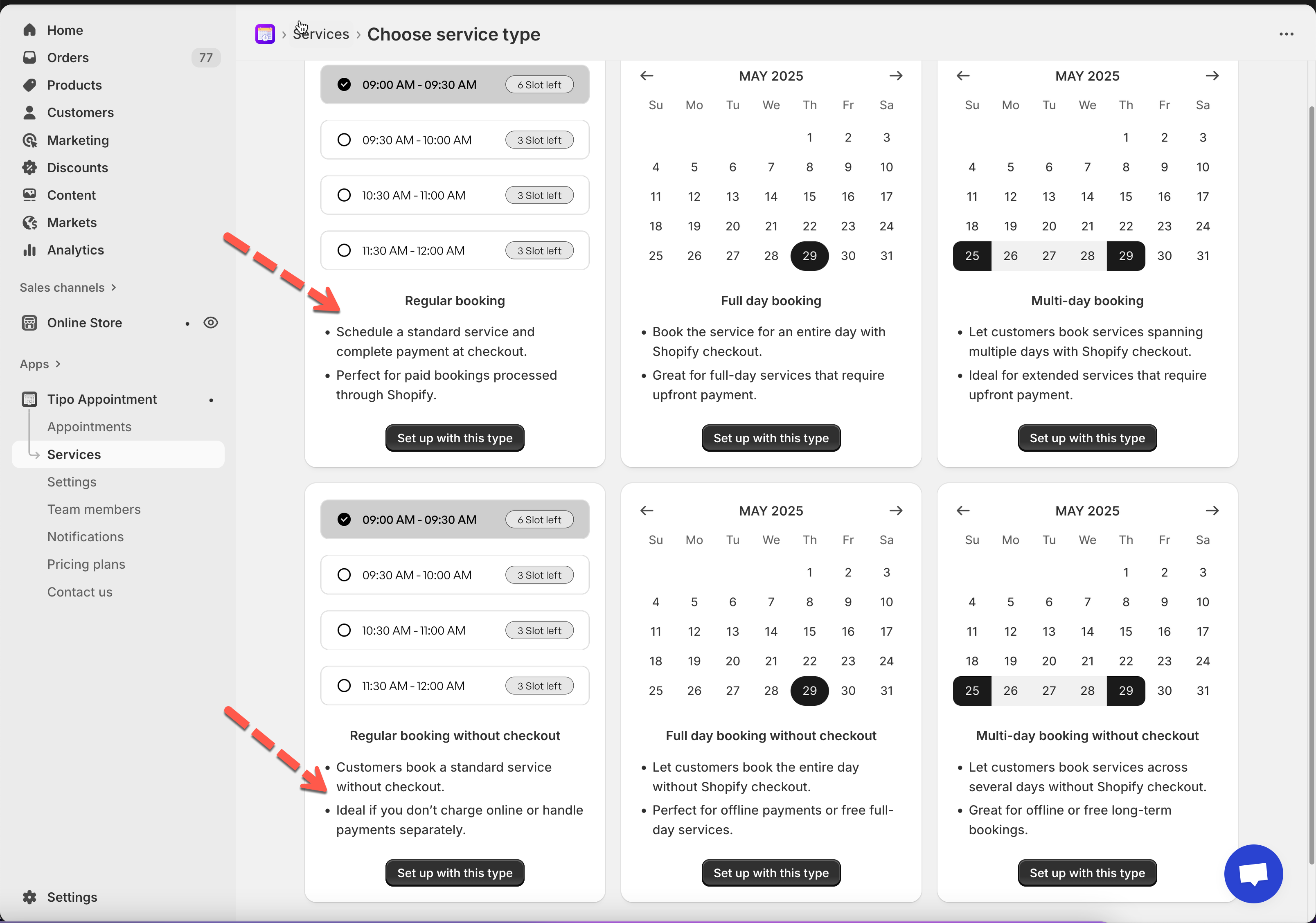The height and width of the screenshot is (923, 1316).
Task: Open the chat support bubble icon
Action: [x=1253, y=873]
